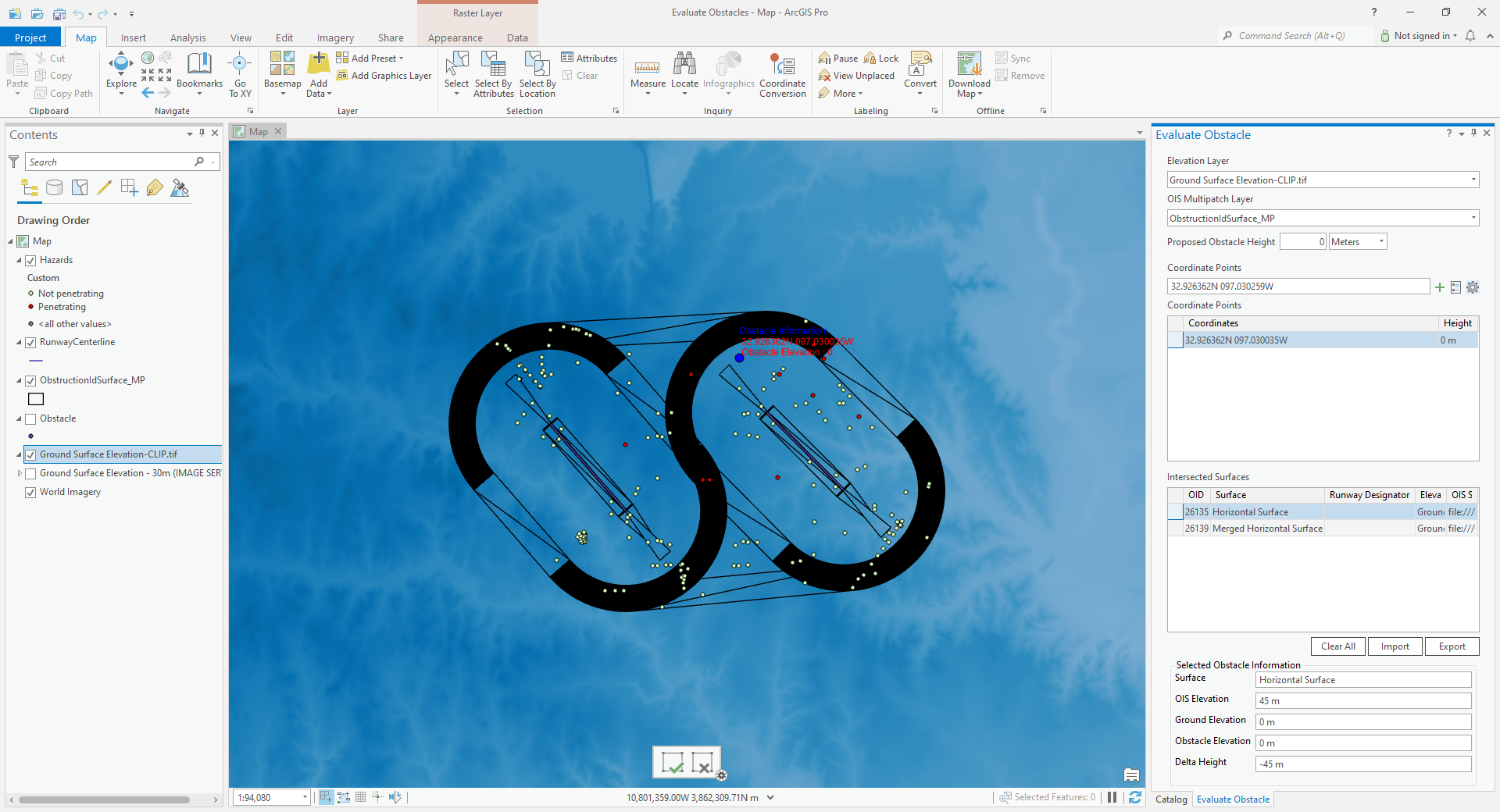Switch Contents to List By Data Source view
The width and height of the screenshot is (1500, 812).
click(x=54, y=187)
